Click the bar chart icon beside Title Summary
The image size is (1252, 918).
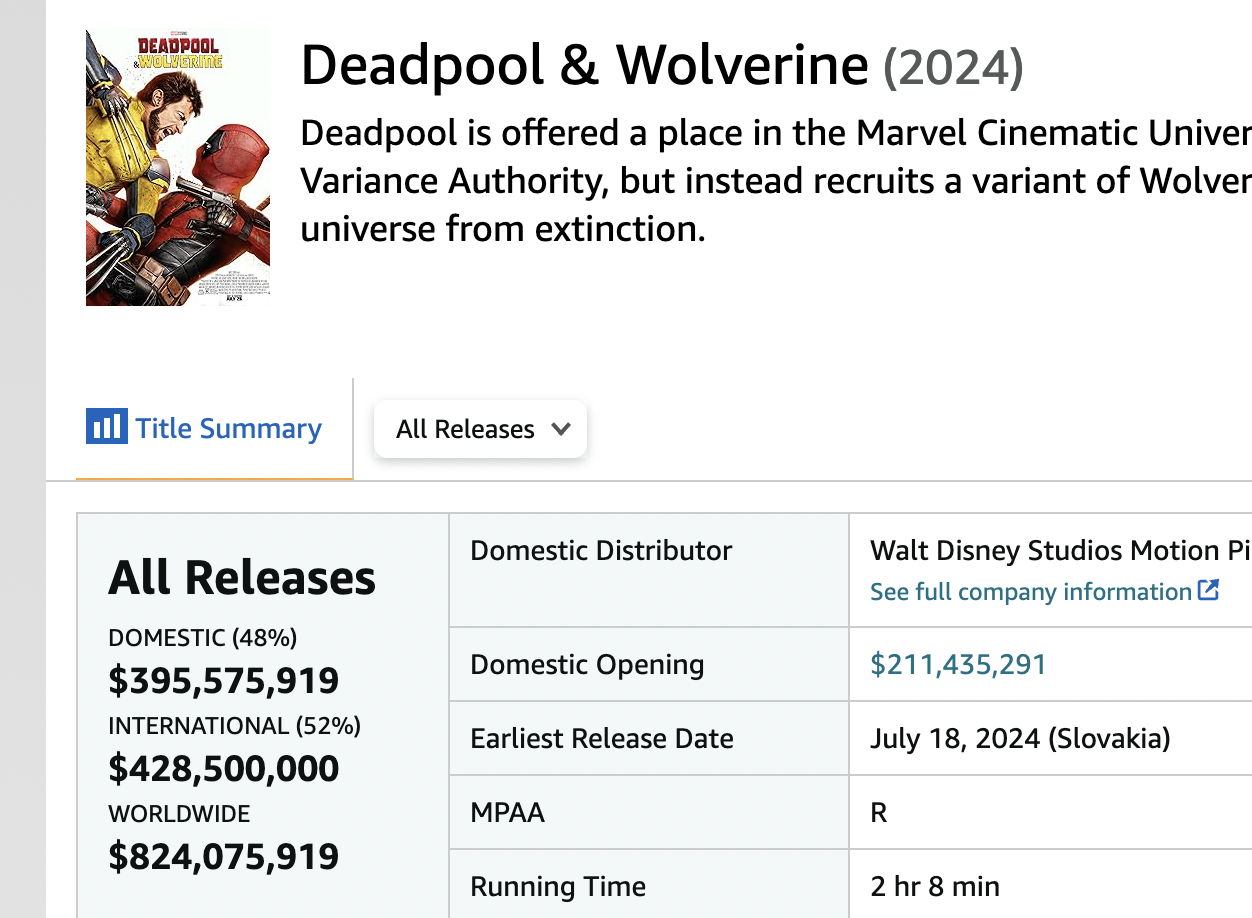coord(107,427)
